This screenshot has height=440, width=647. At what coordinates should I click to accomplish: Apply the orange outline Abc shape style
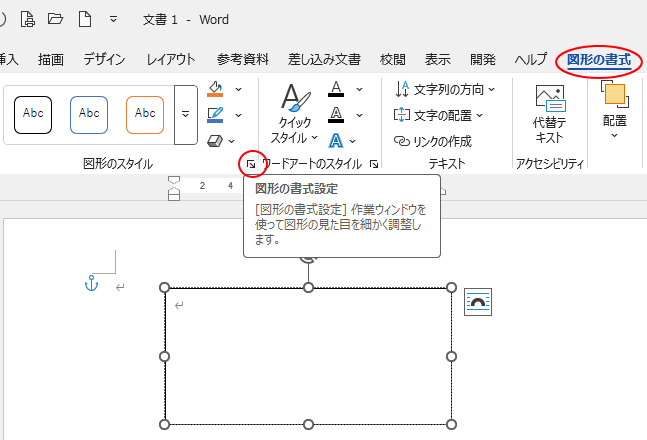point(145,115)
